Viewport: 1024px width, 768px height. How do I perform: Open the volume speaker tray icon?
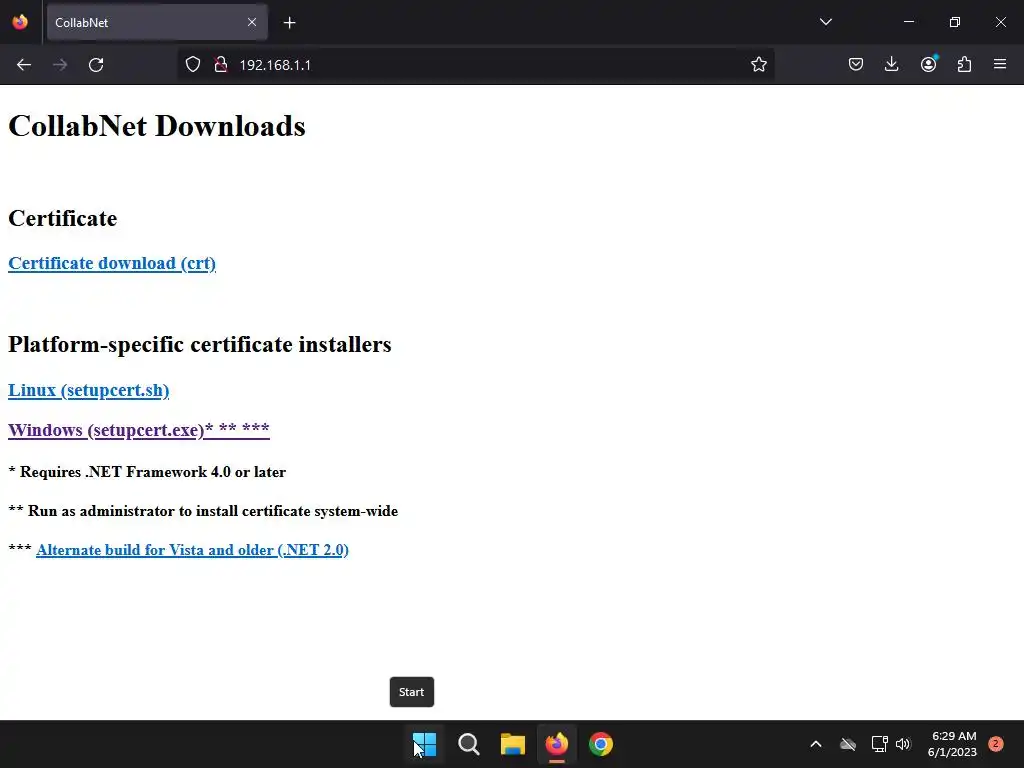pyautogui.click(x=903, y=744)
